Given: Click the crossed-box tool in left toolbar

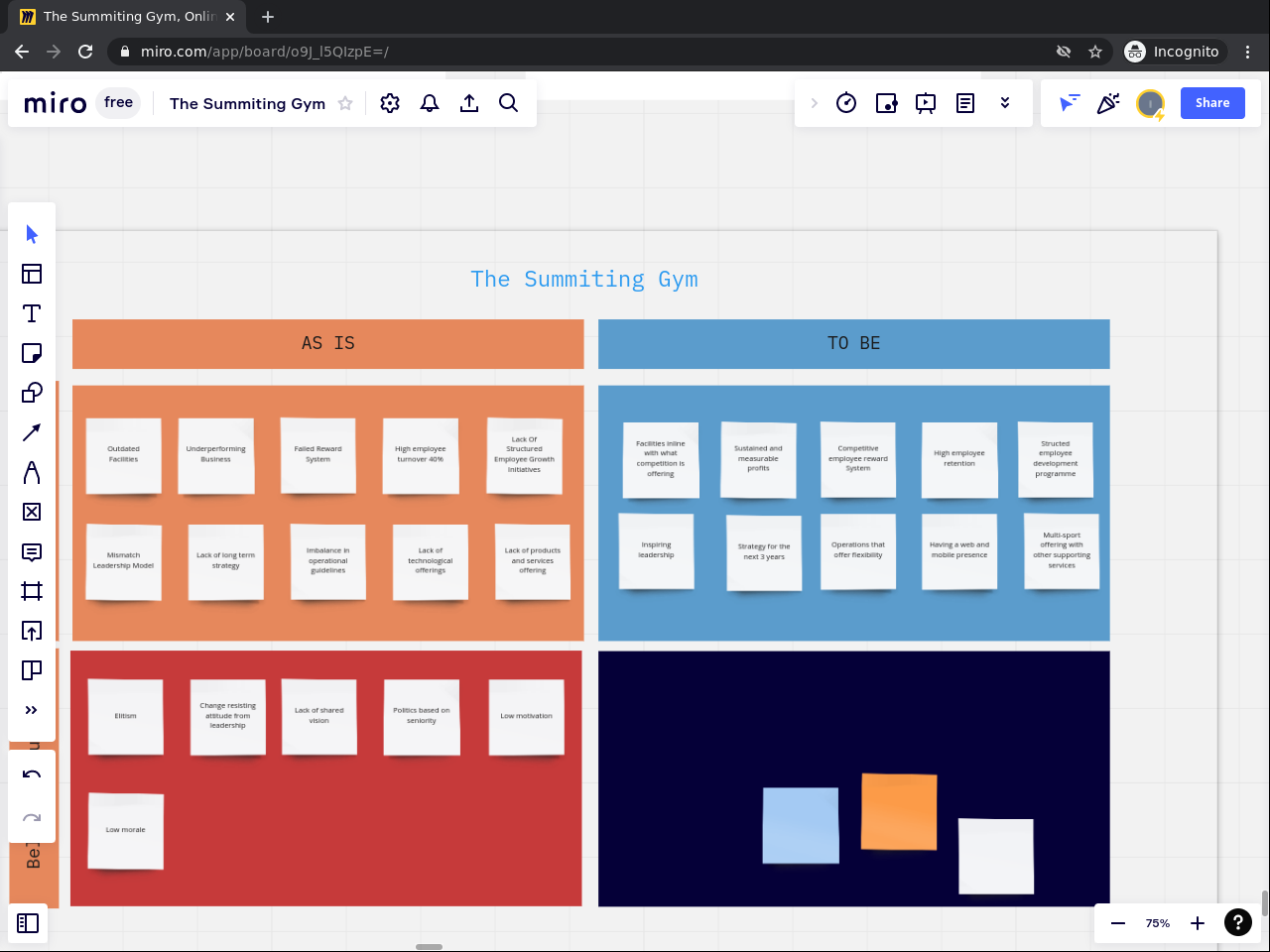Looking at the screenshot, I should point(32,512).
